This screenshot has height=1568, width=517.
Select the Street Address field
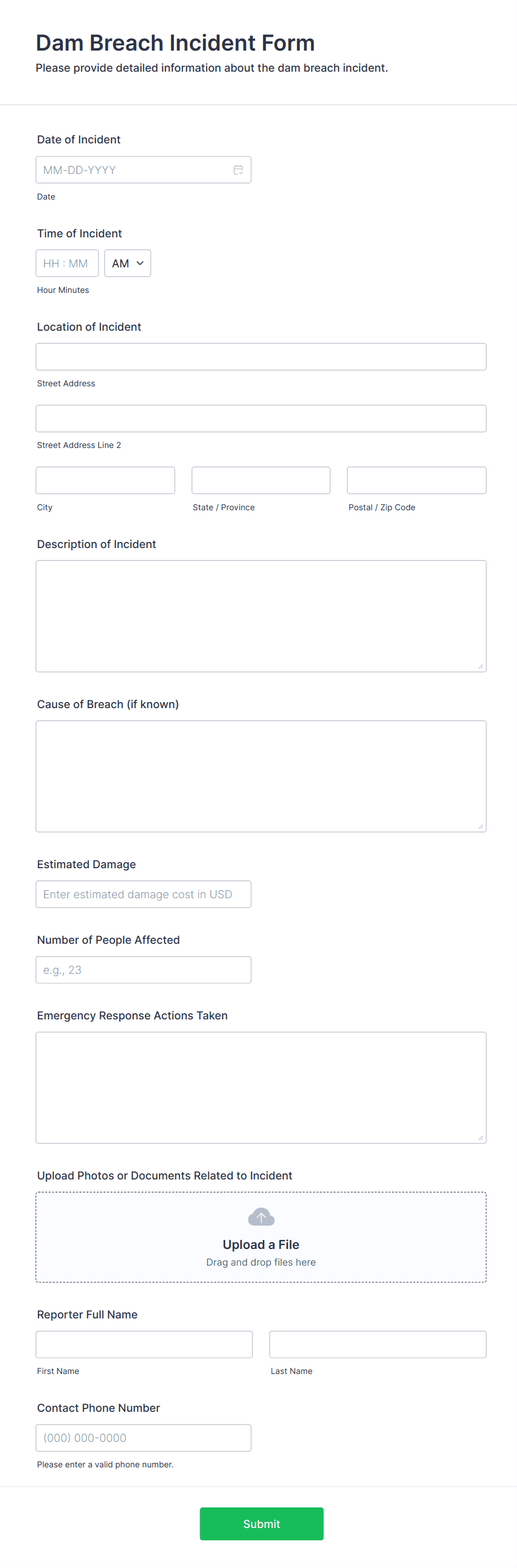click(261, 356)
